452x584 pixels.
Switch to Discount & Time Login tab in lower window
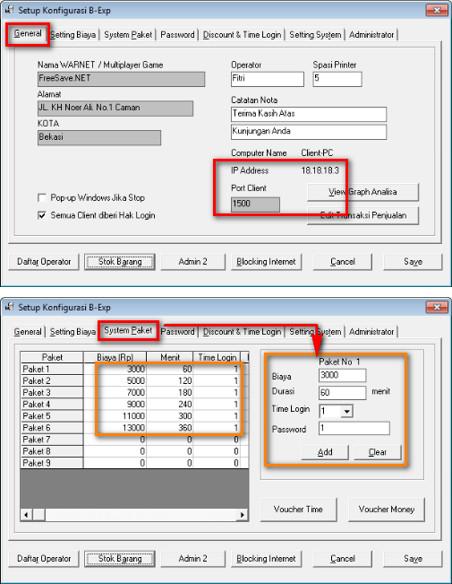[x=242, y=331]
